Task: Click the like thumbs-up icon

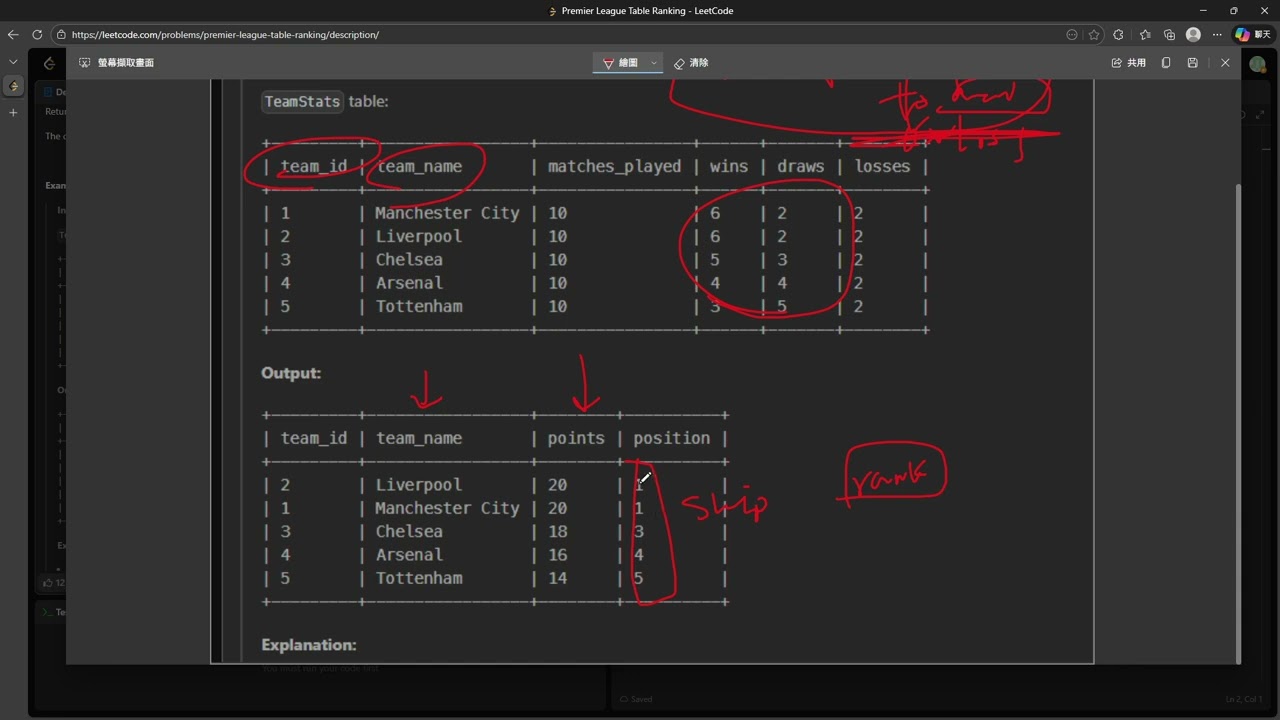Action: click(x=47, y=582)
